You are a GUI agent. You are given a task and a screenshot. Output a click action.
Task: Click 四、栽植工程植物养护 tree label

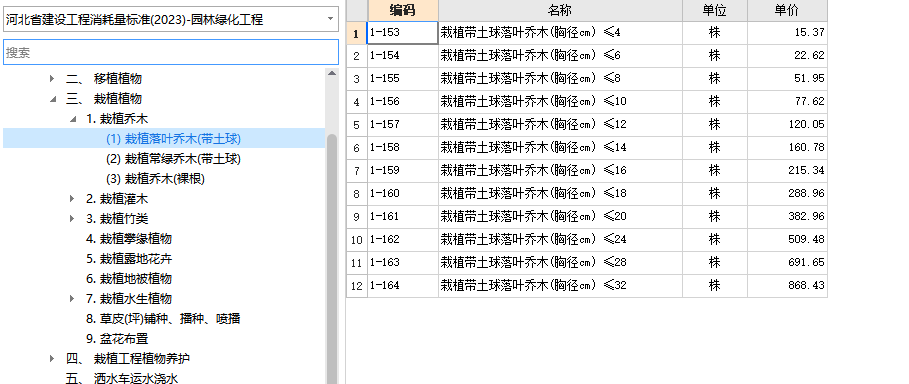click(x=128, y=359)
